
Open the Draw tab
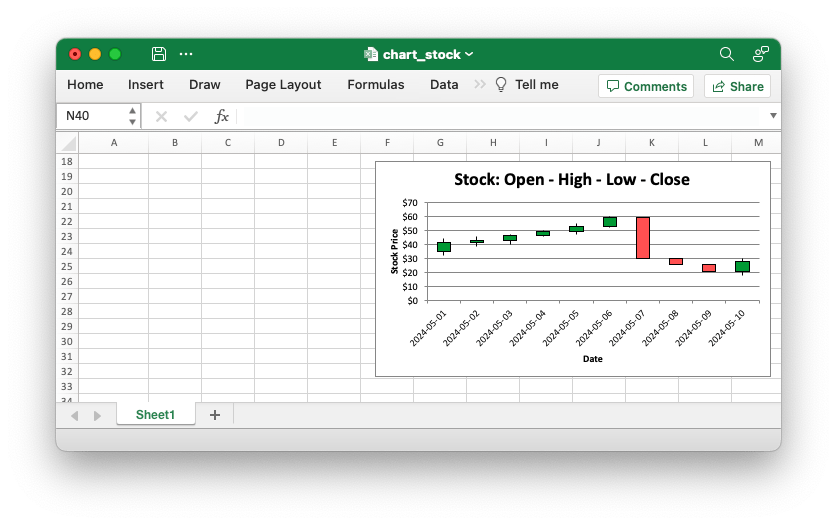(204, 85)
